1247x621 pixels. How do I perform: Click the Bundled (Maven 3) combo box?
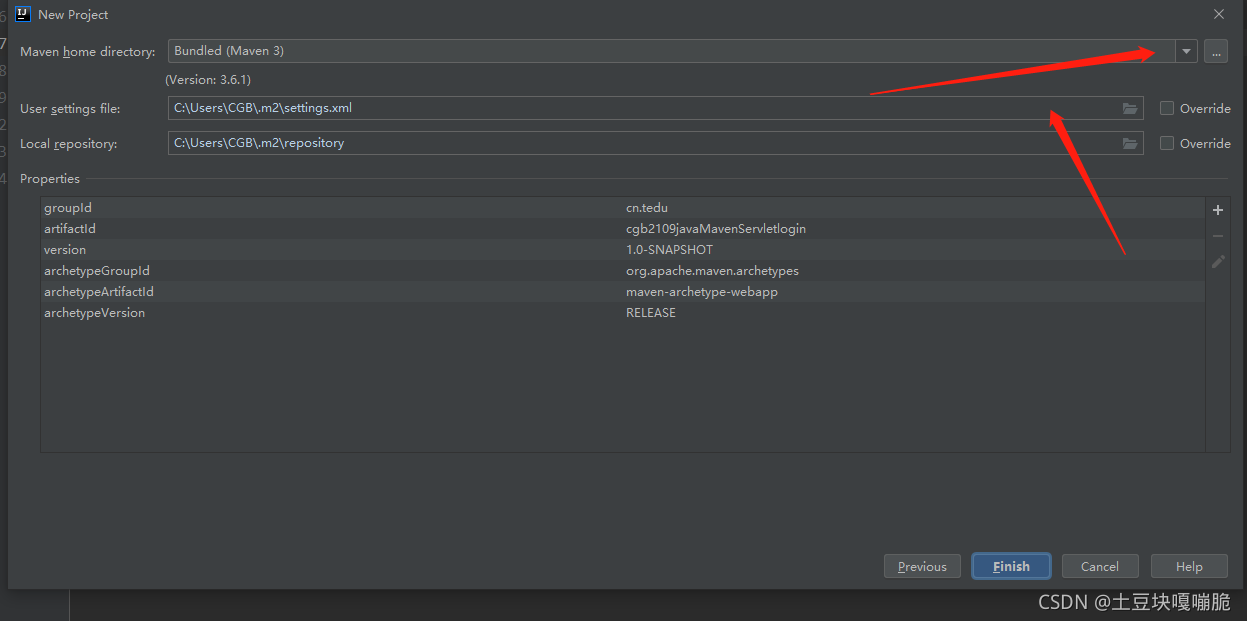click(x=600, y=50)
